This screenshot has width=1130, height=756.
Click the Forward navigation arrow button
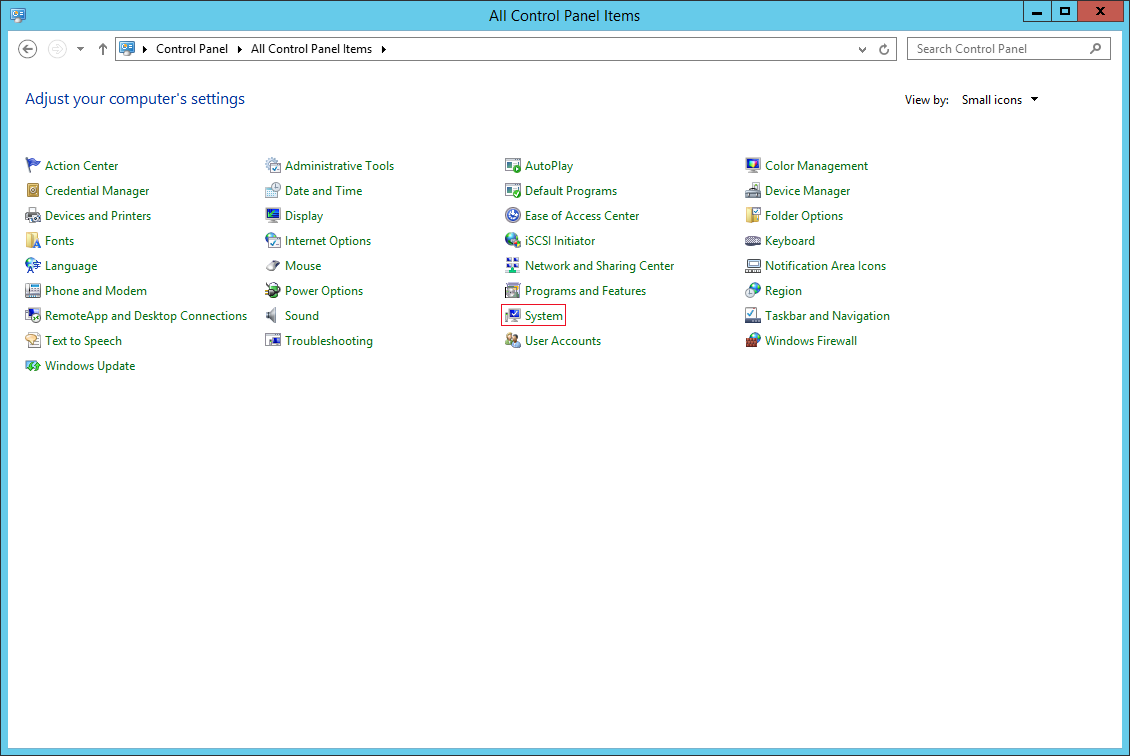coord(57,49)
